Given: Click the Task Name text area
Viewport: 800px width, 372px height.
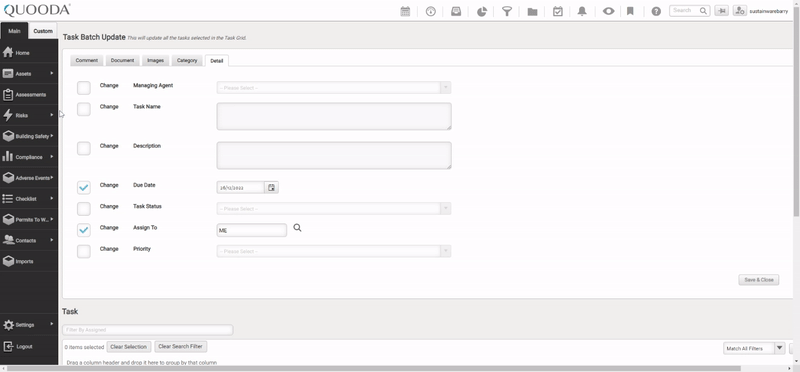Looking at the screenshot, I should click(x=334, y=116).
